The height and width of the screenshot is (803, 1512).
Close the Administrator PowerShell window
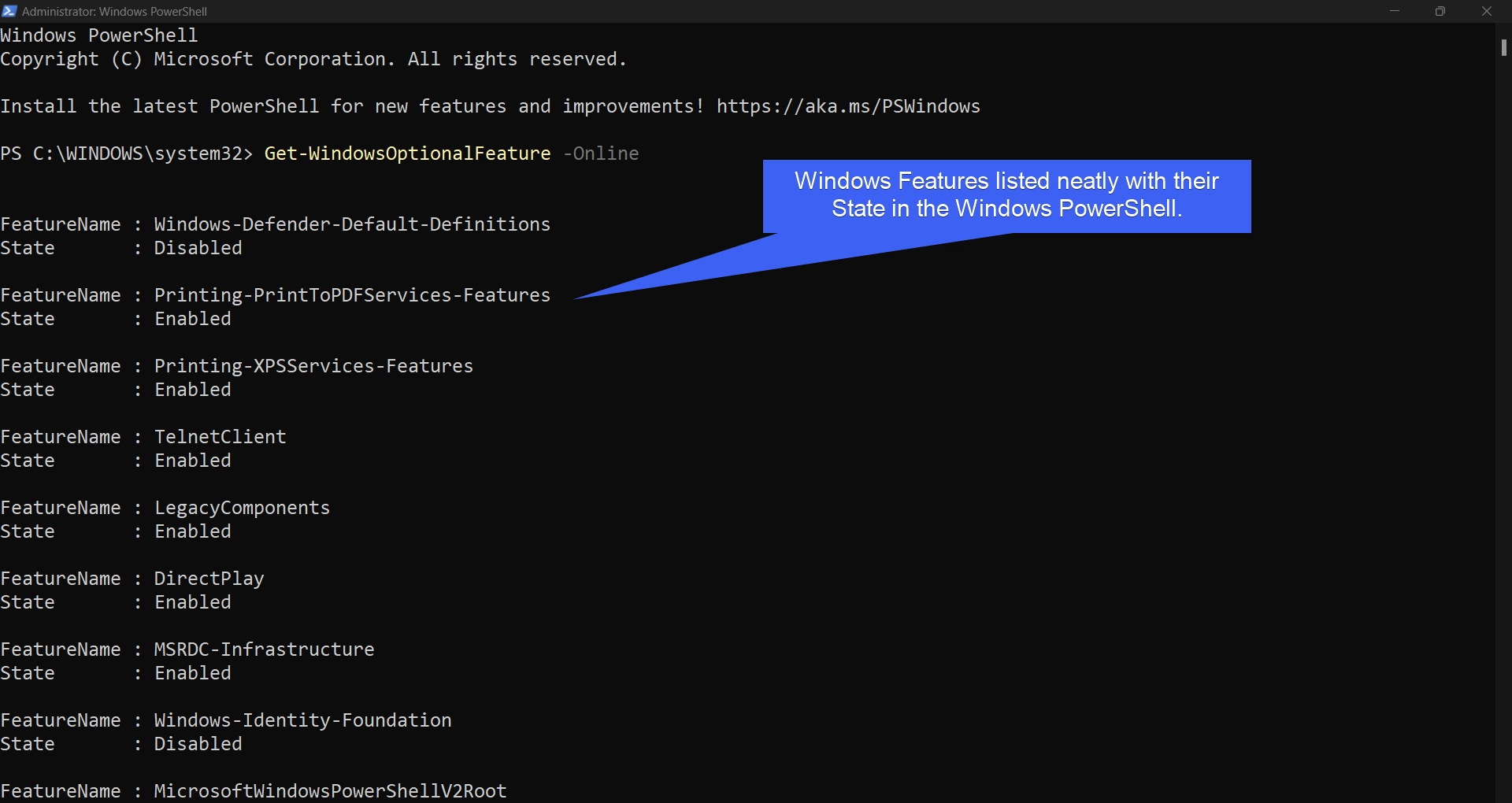[1487, 11]
